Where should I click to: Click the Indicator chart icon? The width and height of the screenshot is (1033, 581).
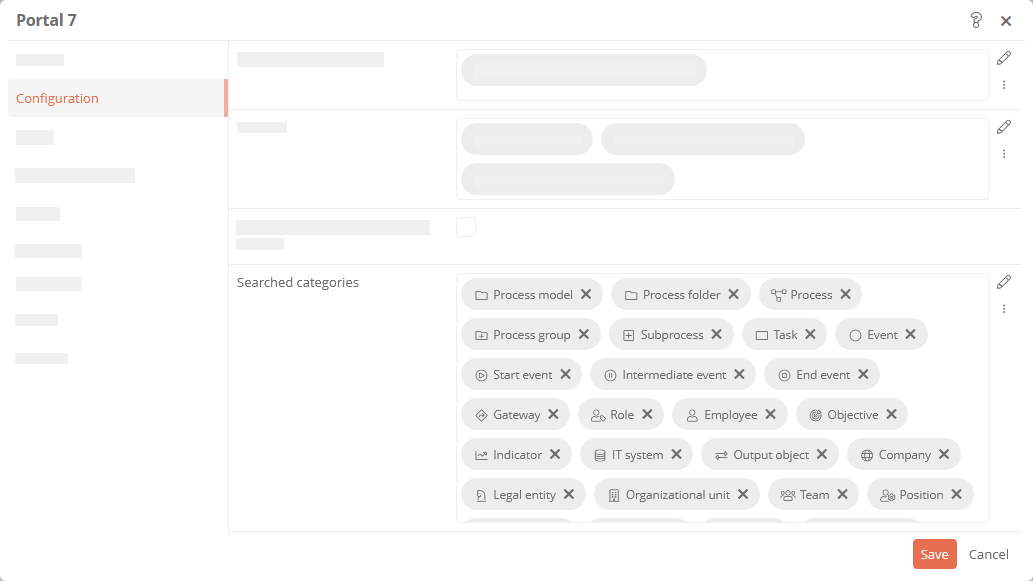(482, 455)
